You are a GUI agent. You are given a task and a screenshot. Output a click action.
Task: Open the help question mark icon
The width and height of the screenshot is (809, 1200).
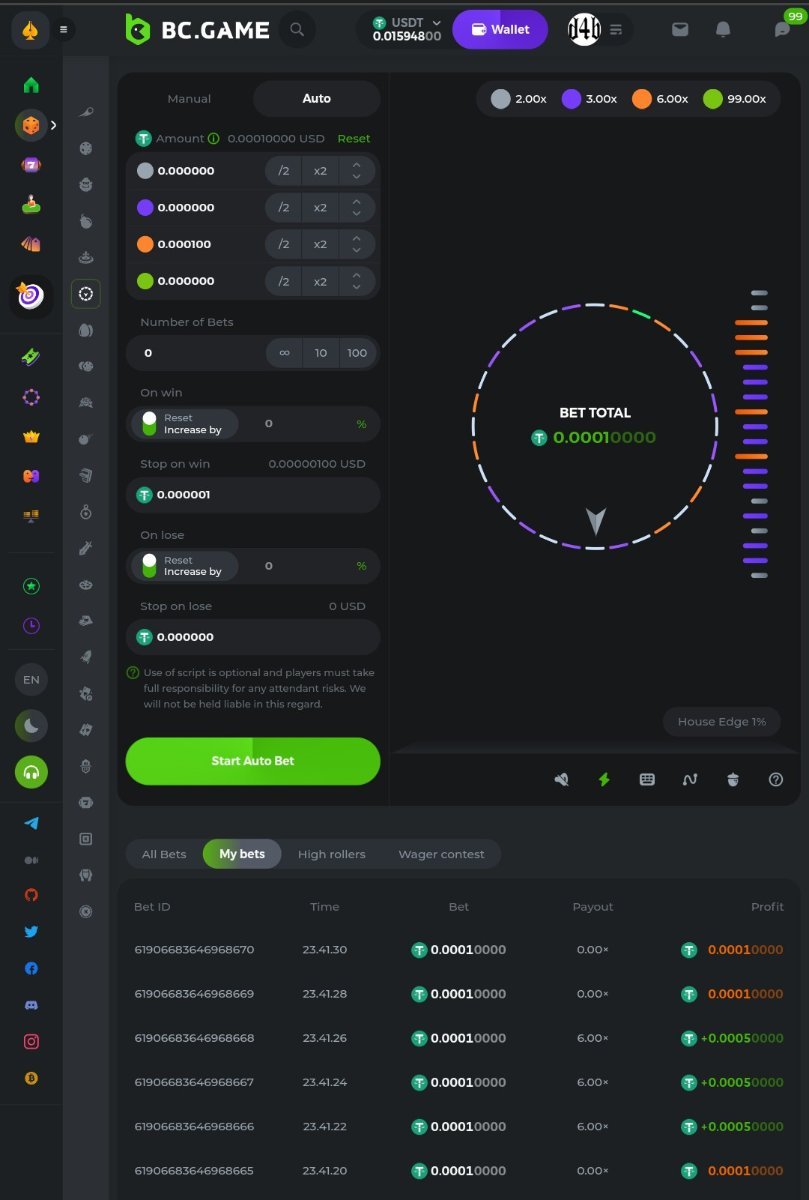pyautogui.click(x=776, y=780)
